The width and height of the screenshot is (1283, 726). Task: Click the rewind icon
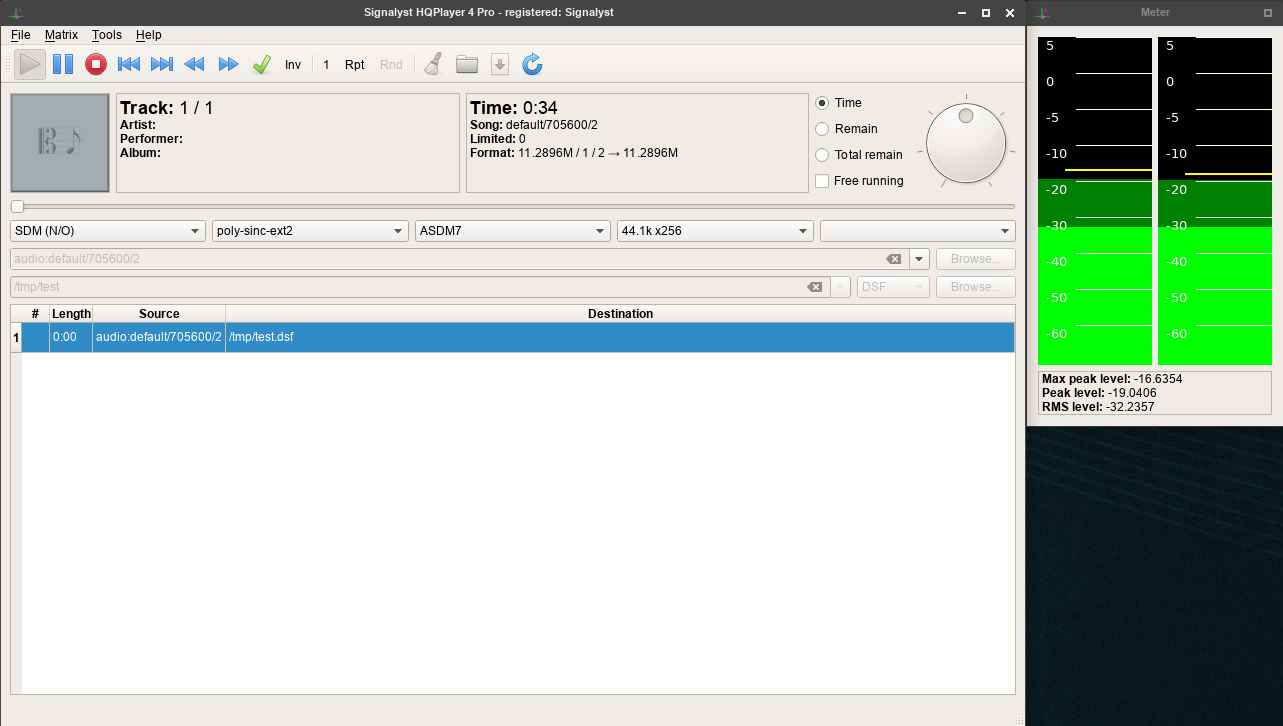pos(195,65)
